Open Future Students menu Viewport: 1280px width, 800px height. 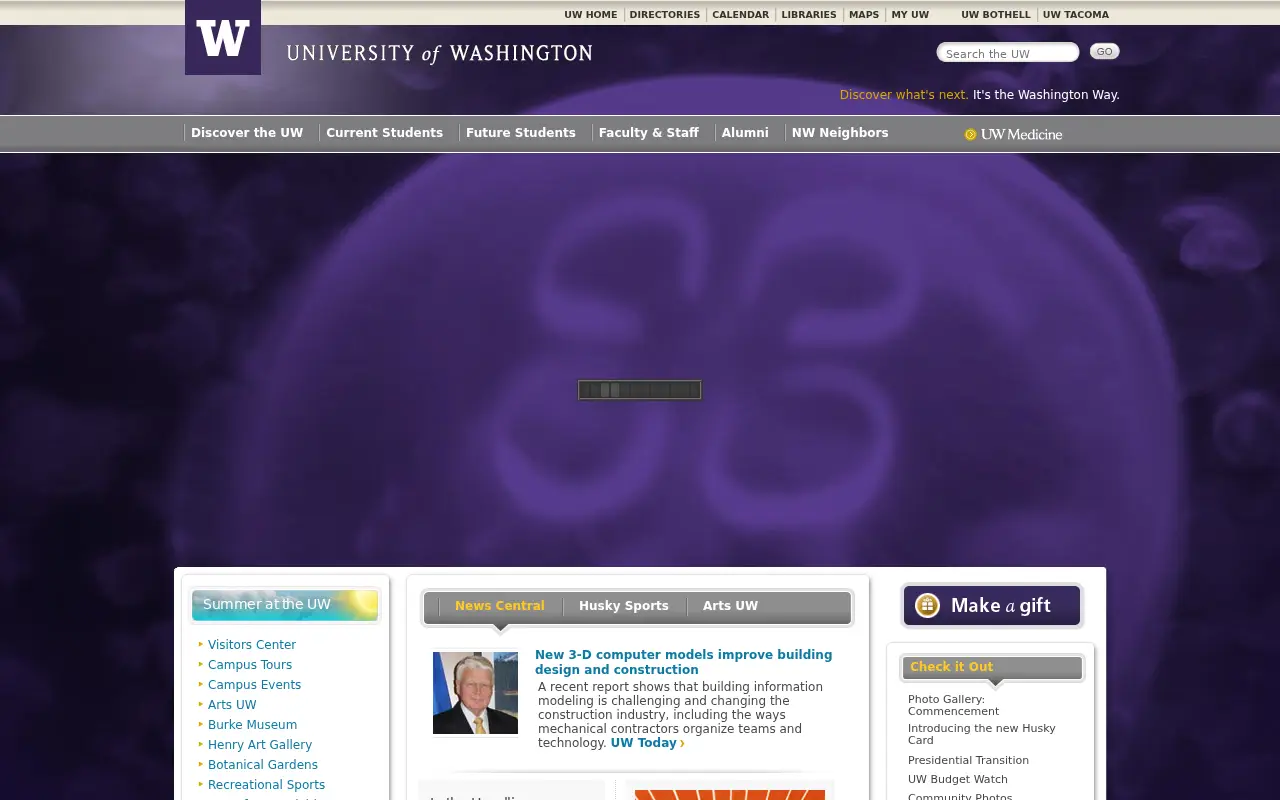(521, 133)
